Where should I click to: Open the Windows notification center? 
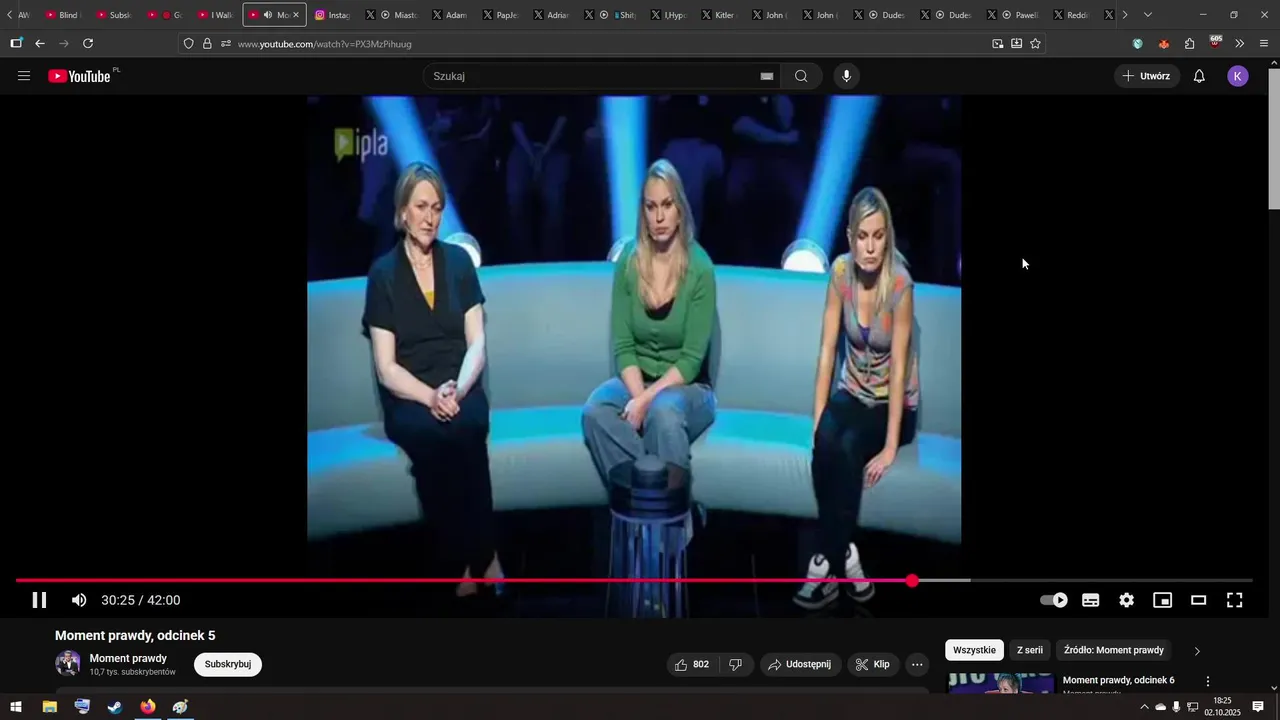tap(1259, 707)
